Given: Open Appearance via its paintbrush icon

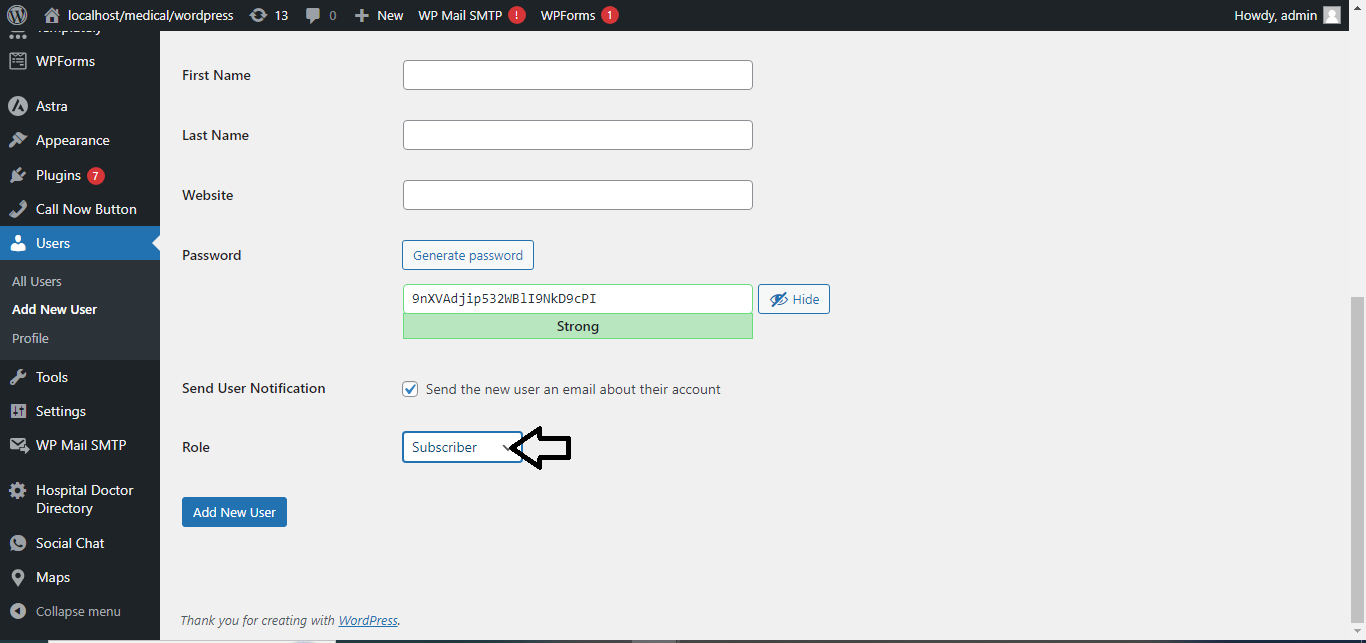Looking at the screenshot, I should coord(17,141).
